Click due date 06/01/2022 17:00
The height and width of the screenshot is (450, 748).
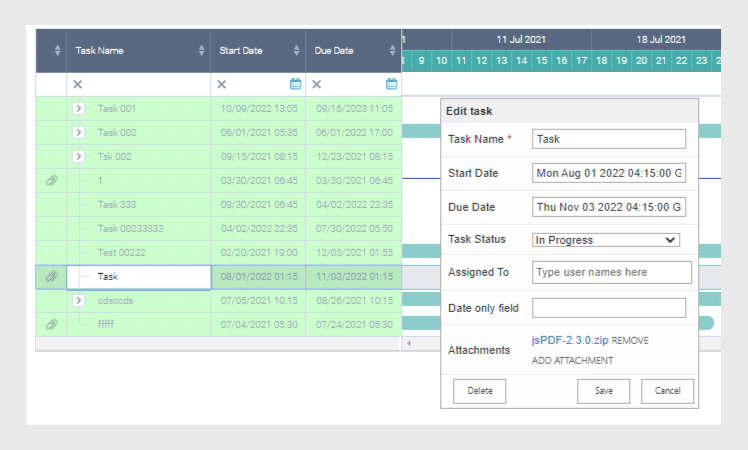tap(354, 132)
